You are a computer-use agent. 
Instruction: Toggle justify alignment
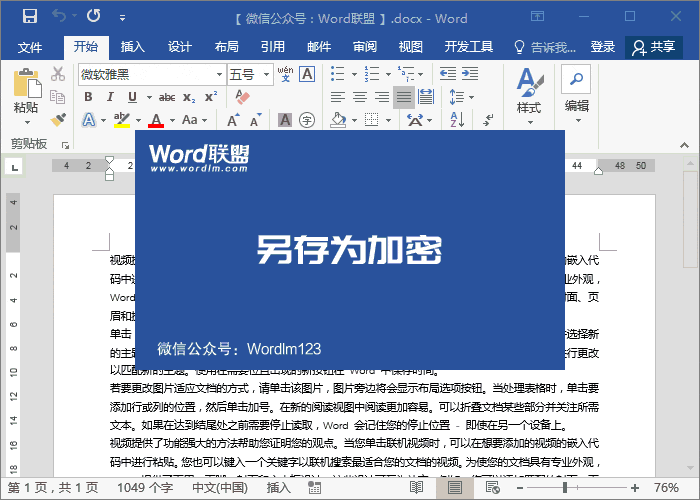click(404, 97)
